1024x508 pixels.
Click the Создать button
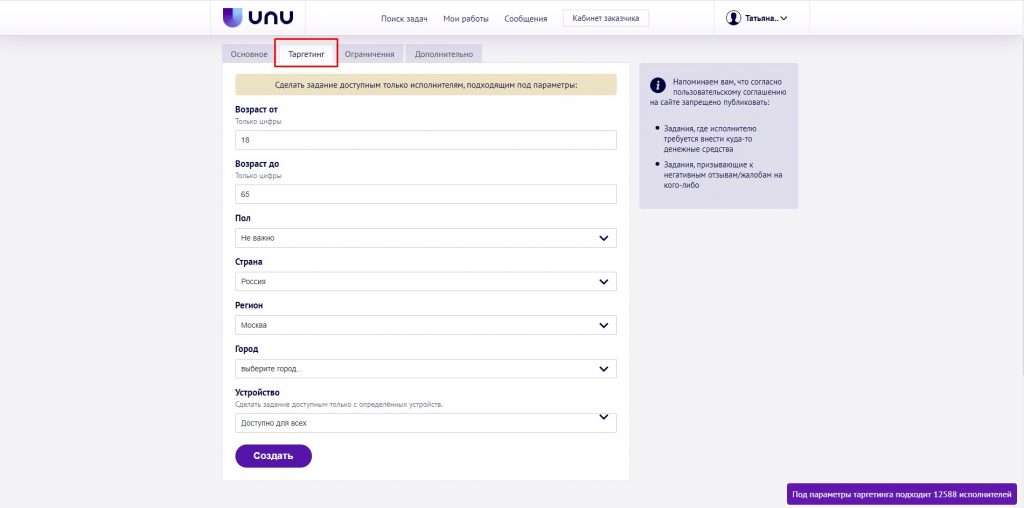coord(273,456)
